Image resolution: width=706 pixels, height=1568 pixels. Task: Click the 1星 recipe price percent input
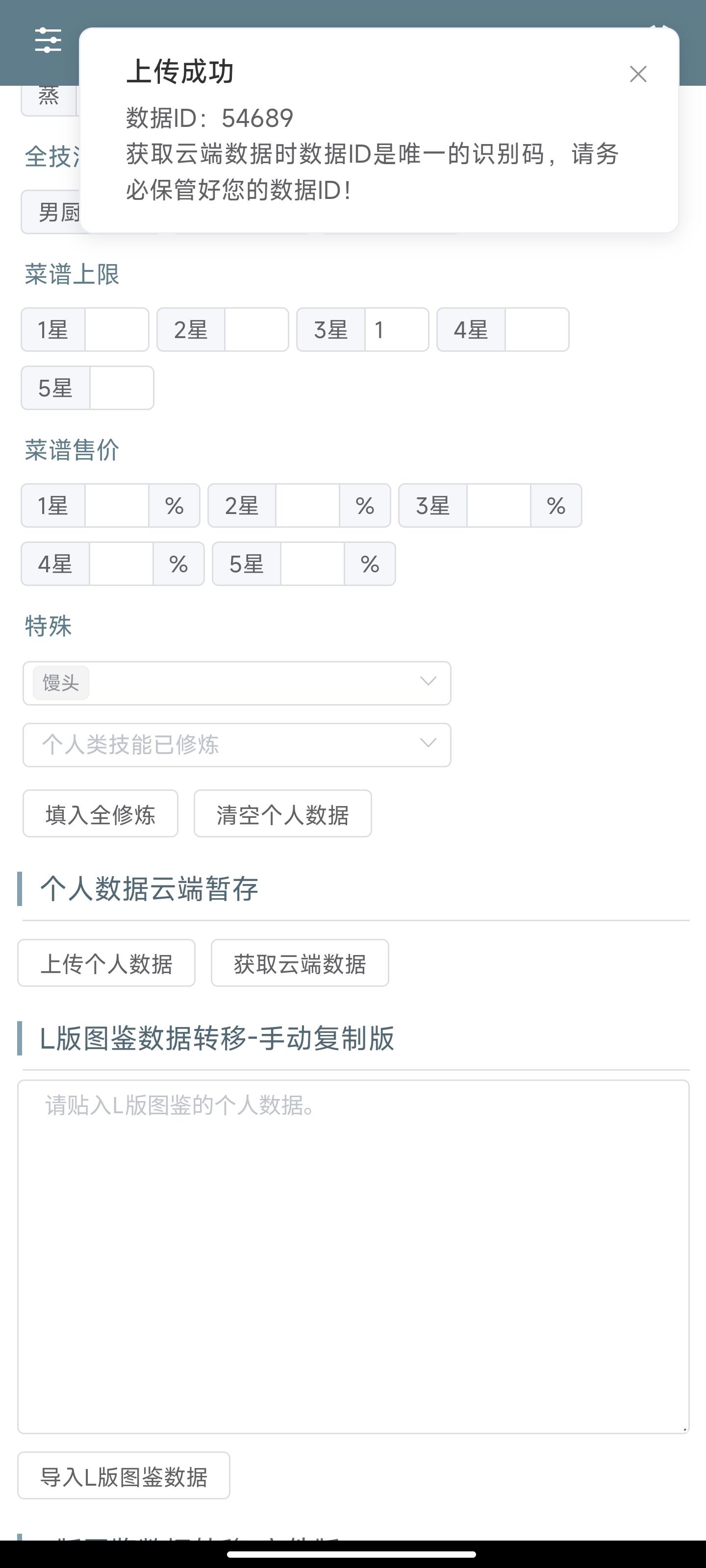pos(116,506)
